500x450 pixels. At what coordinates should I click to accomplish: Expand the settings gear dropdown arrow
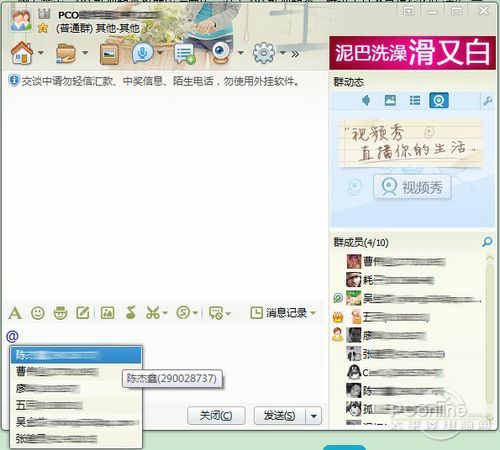pos(283,52)
